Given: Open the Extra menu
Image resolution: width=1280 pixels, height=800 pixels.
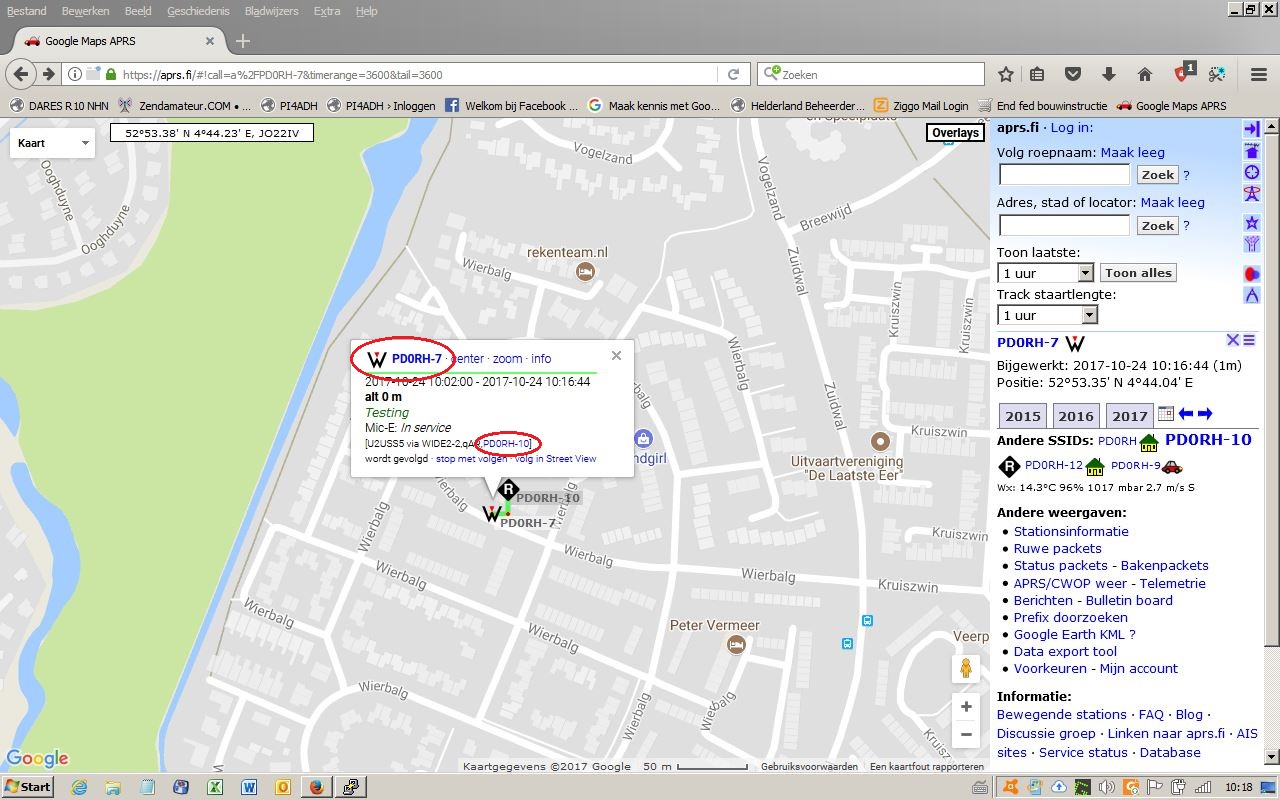Looking at the screenshot, I should (327, 11).
